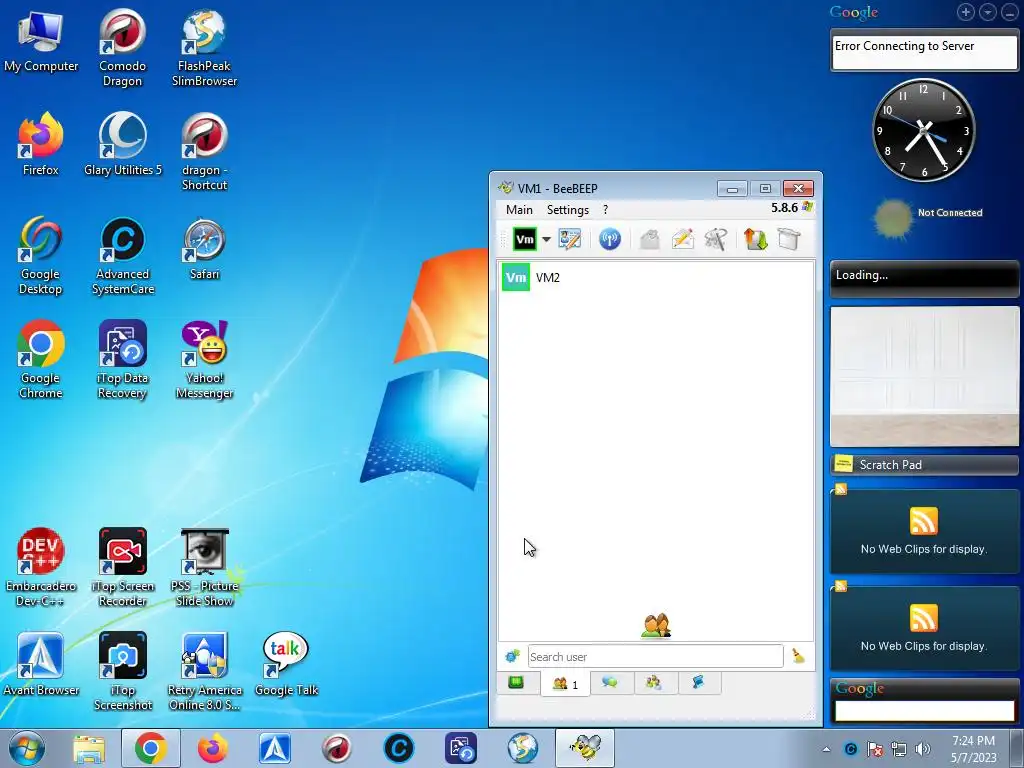Open My Computer desktop icon
This screenshot has width=1024, height=768.
click(x=41, y=40)
